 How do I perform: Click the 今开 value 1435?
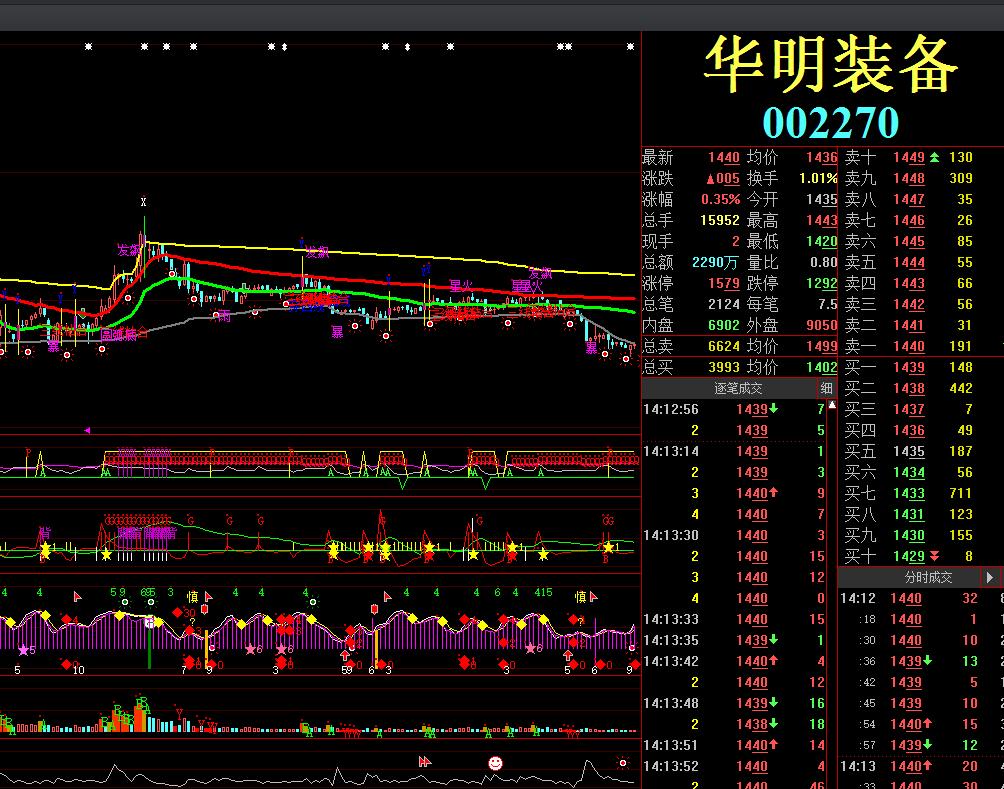coord(822,199)
